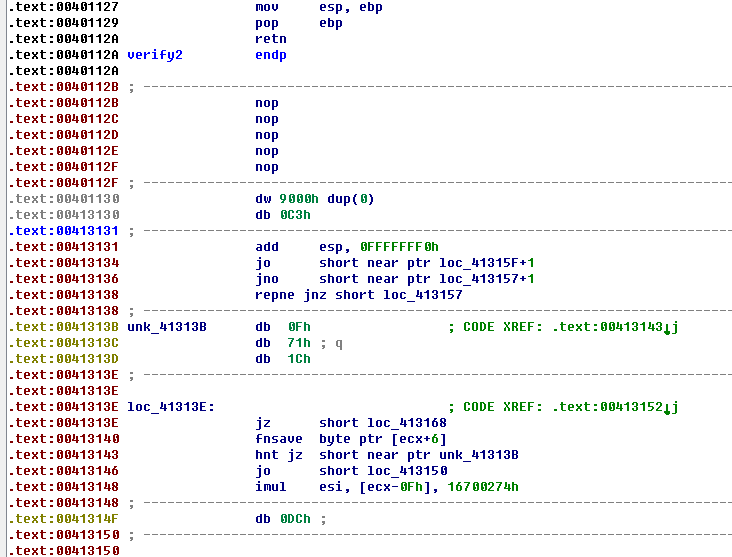Select the loc_41313E: label
This screenshot has width=732, height=557.
coord(171,407)
